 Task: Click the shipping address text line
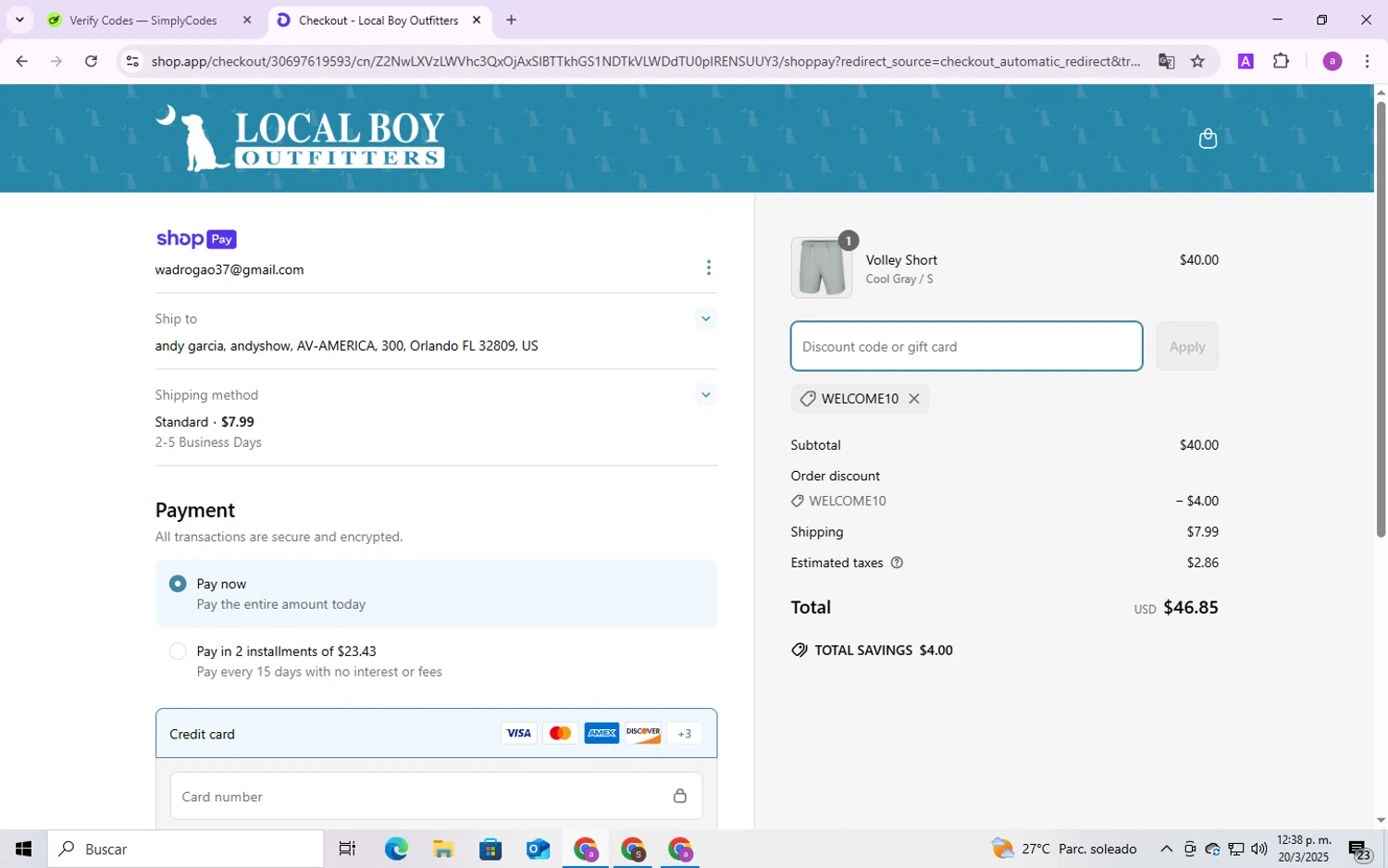pos(346,346)
